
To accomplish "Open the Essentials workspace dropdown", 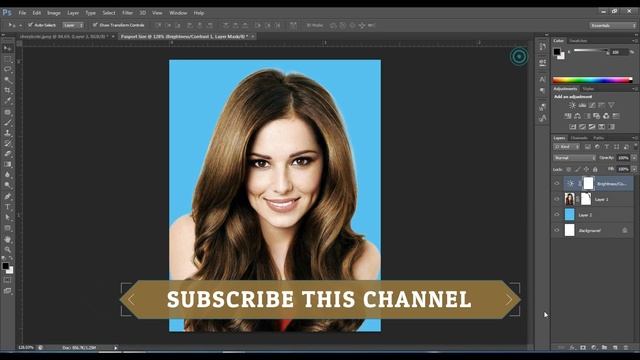I will coord(613,25).
